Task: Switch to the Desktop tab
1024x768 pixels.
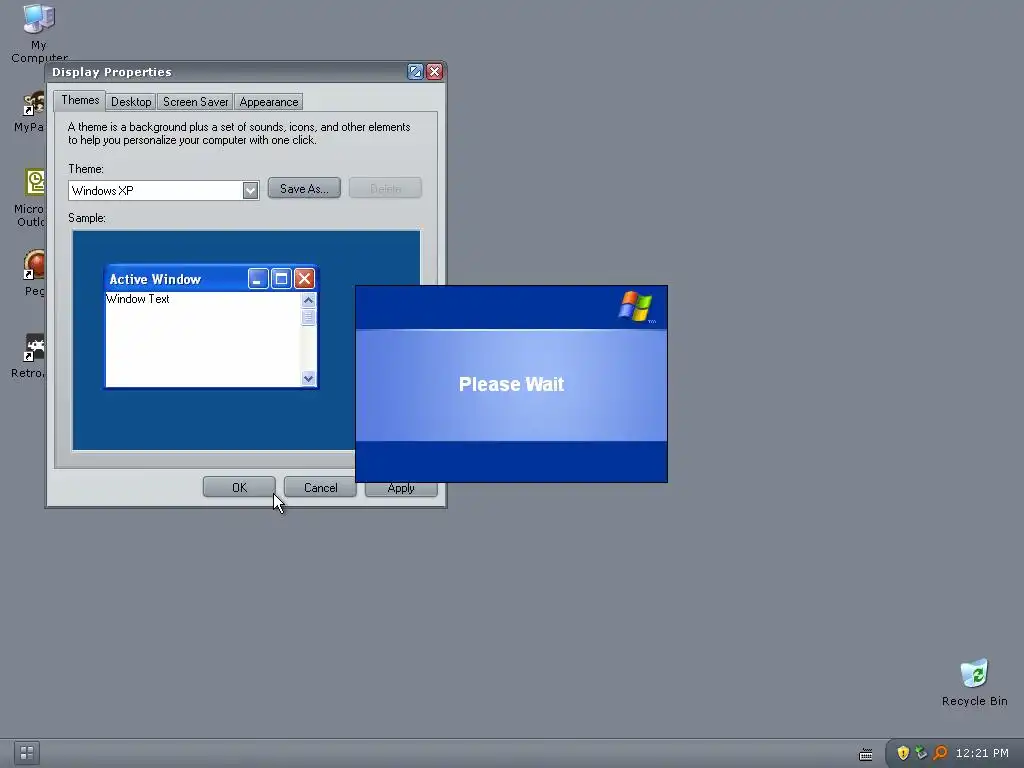Action: (131, 102)
